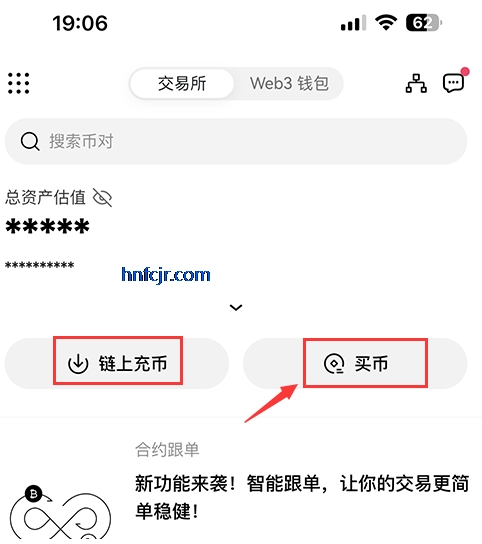
Task: Switch to the 交易所 tab
Action: coord(182,84)
